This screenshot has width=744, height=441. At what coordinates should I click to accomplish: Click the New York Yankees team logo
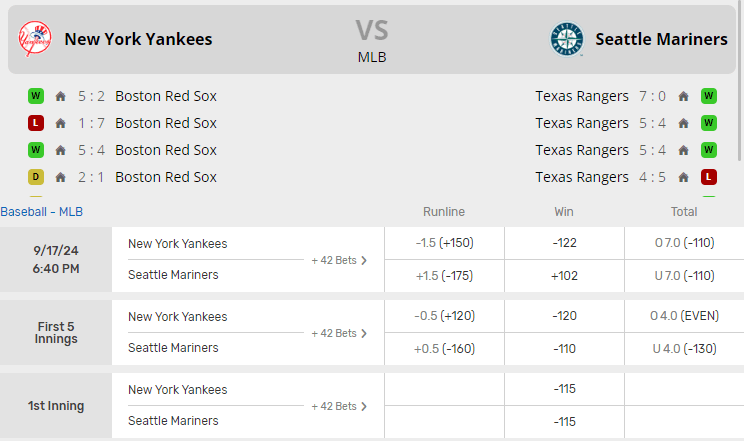pyautogui.click(x=34, y=39)
